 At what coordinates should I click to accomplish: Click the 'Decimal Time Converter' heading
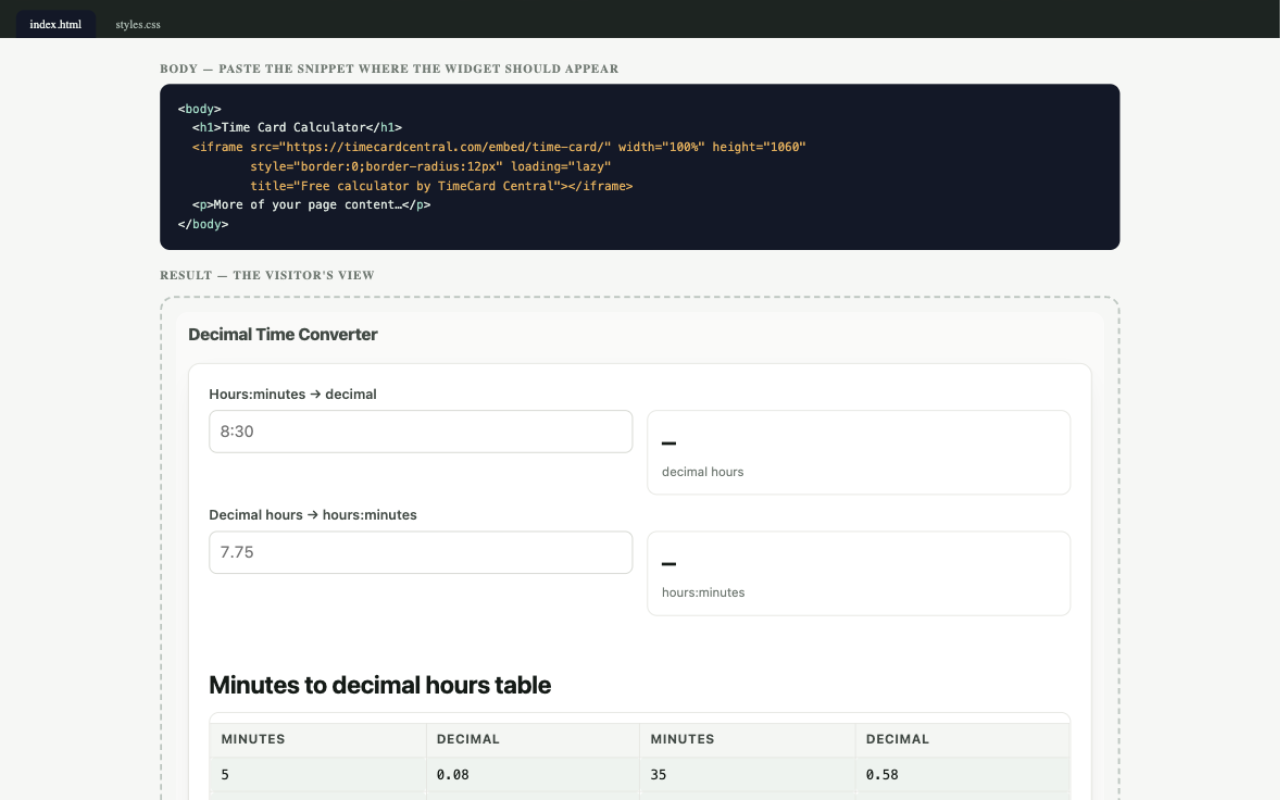(x=283, y=334)
